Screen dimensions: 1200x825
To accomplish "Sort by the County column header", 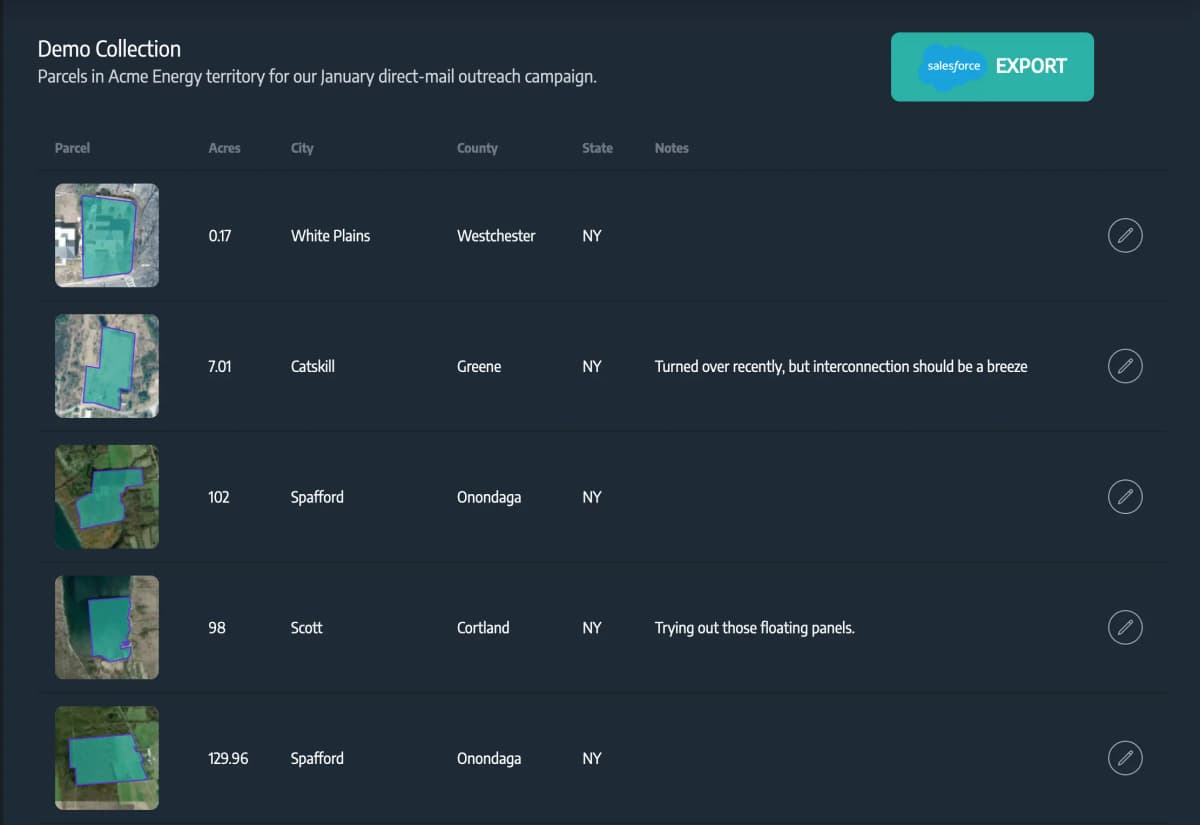I will pos(477,148).
